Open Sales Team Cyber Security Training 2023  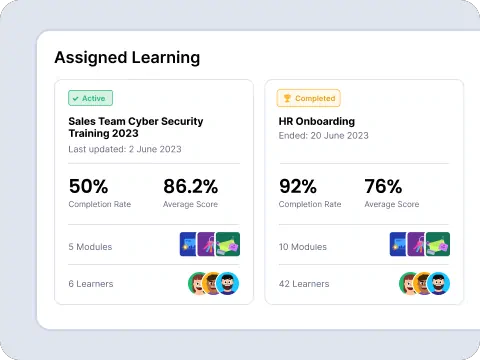pos(136,127)
